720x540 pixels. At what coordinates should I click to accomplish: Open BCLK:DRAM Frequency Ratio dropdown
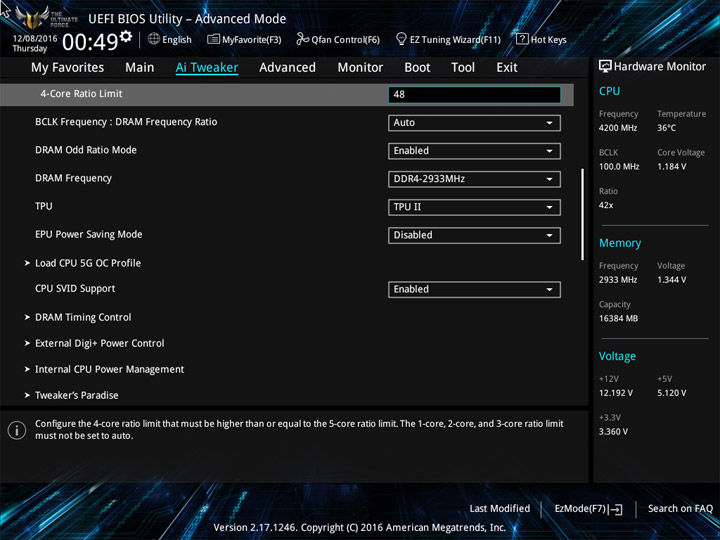pos(474,123)
